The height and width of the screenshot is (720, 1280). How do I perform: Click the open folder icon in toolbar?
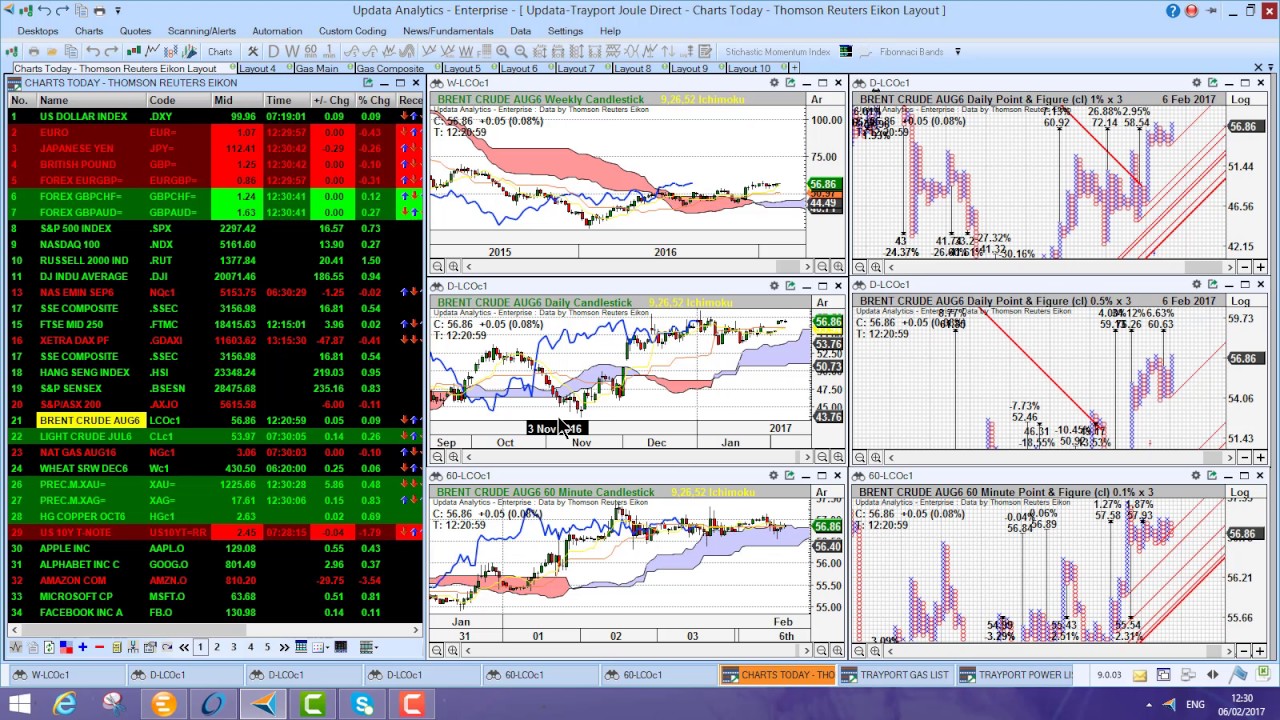point(51,51)
